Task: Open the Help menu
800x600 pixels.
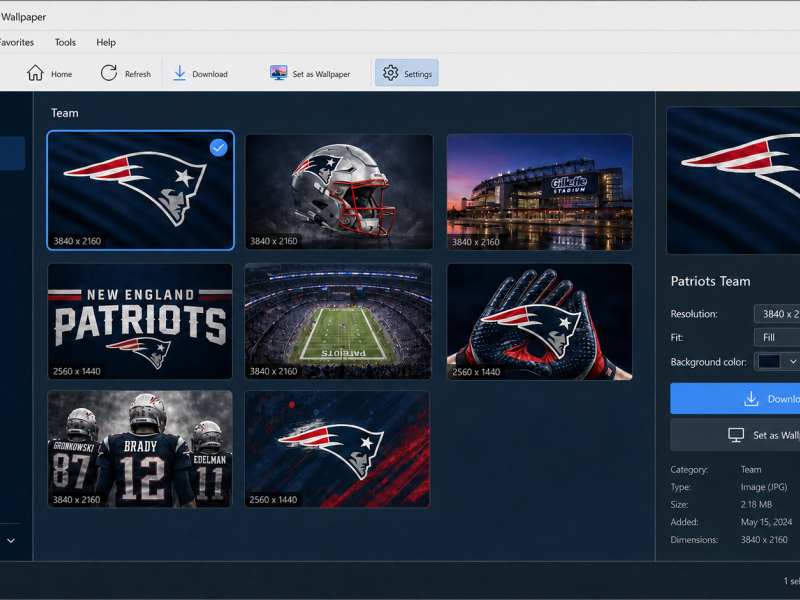Action: [106, 42]
